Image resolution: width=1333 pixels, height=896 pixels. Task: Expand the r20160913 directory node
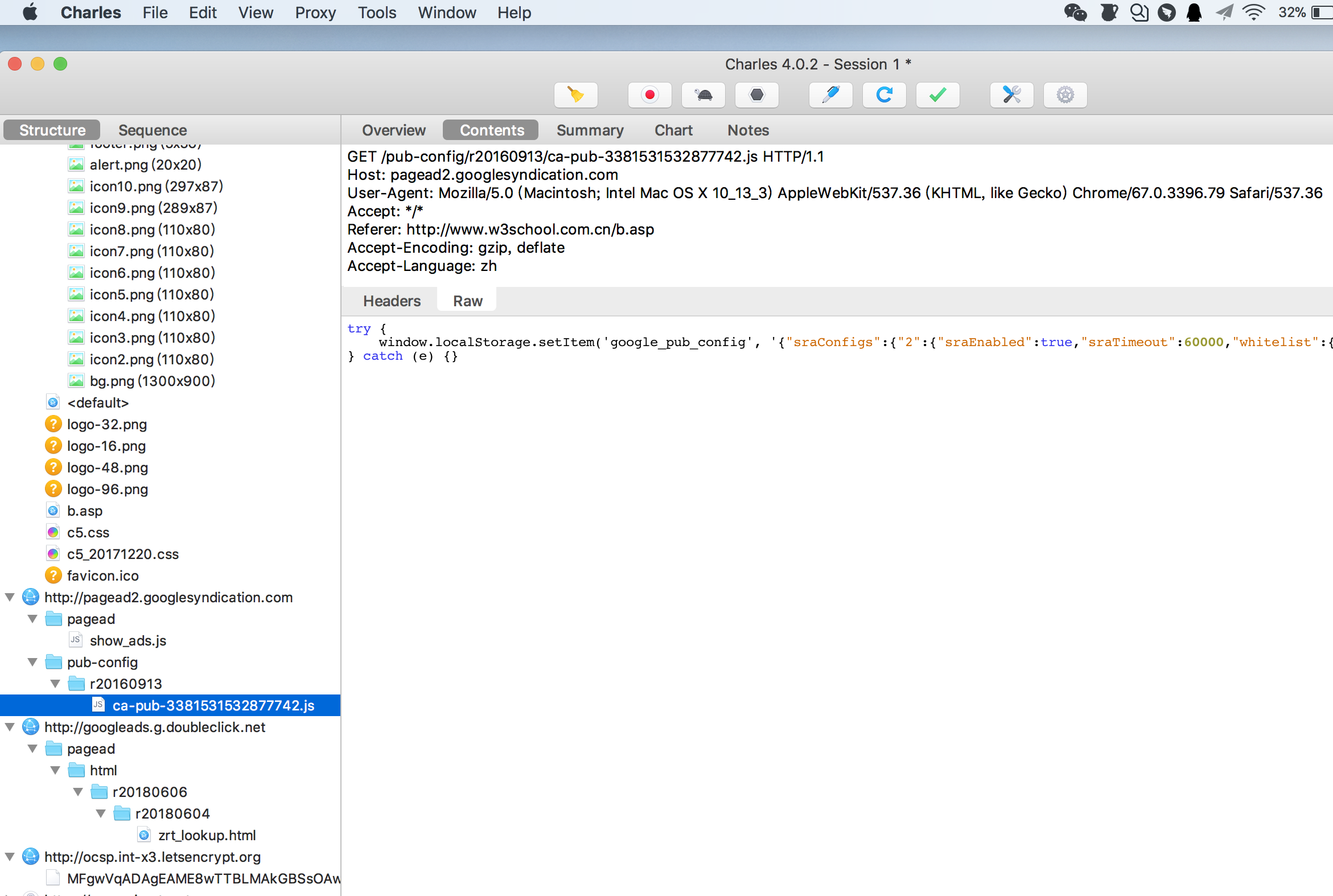click(58, 684)
